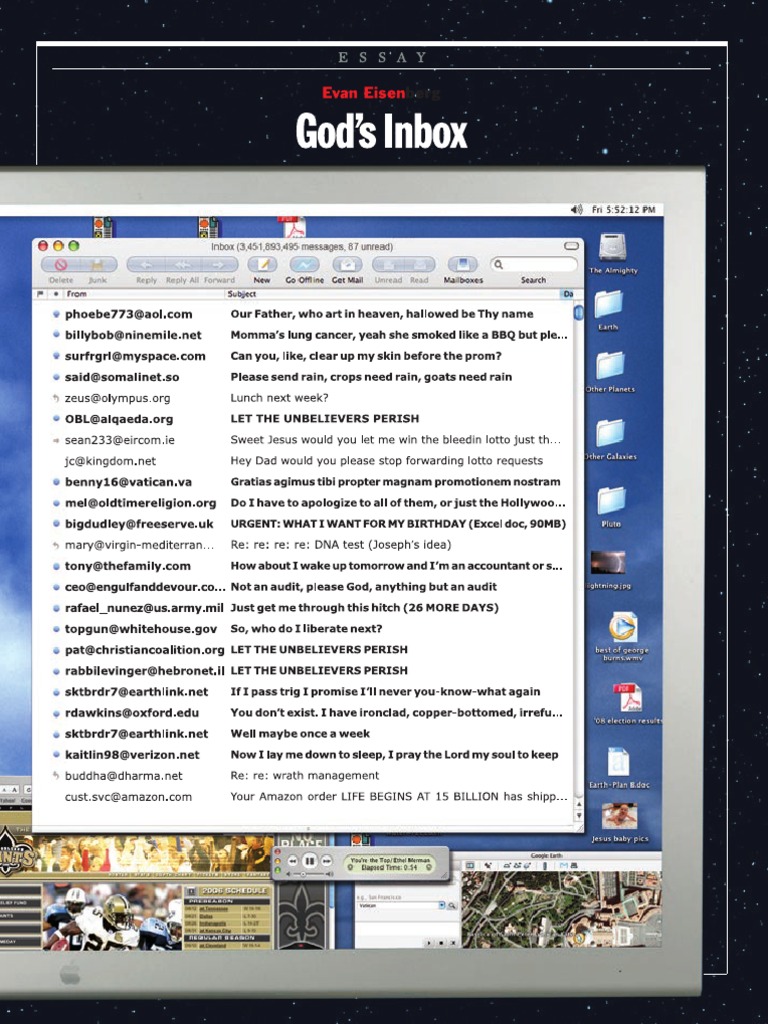
Task: Select topgun@whitehouse.gov message
Action: (x=303, y=629)
